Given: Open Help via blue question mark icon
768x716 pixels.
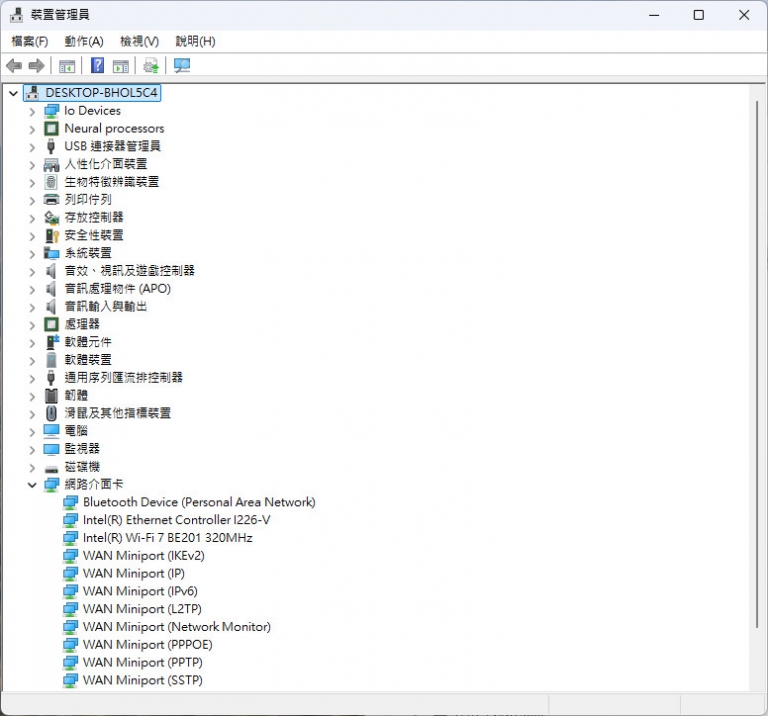Looking at the screenshot, I should click(97, 65).
